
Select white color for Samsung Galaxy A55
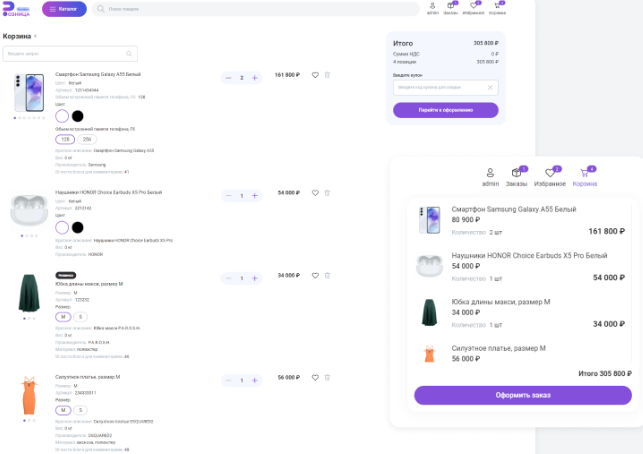tap(62, 116)
